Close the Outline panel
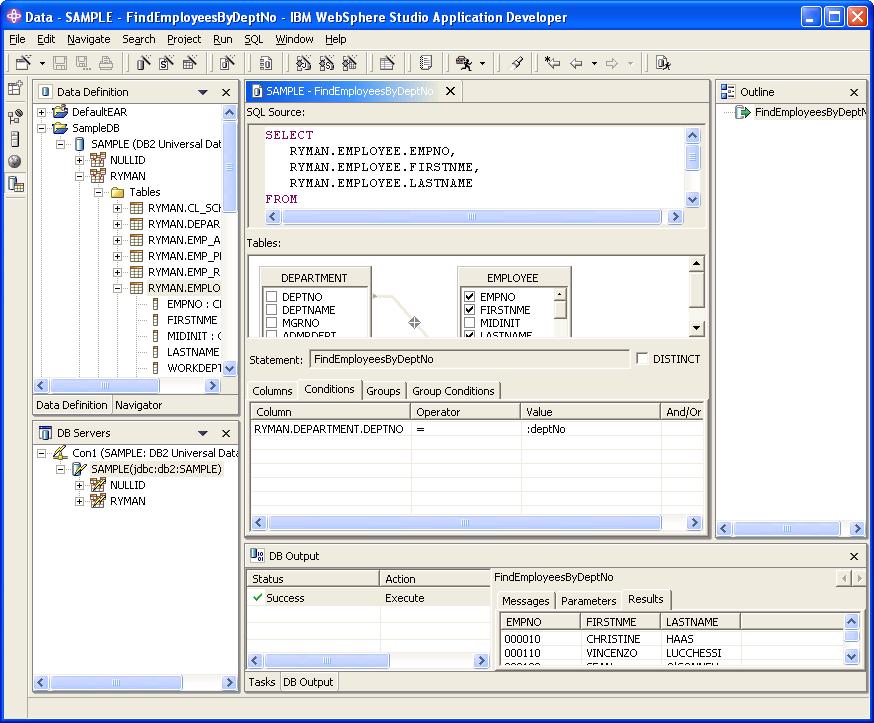This screenshot has height=723, width=874. 854,92
